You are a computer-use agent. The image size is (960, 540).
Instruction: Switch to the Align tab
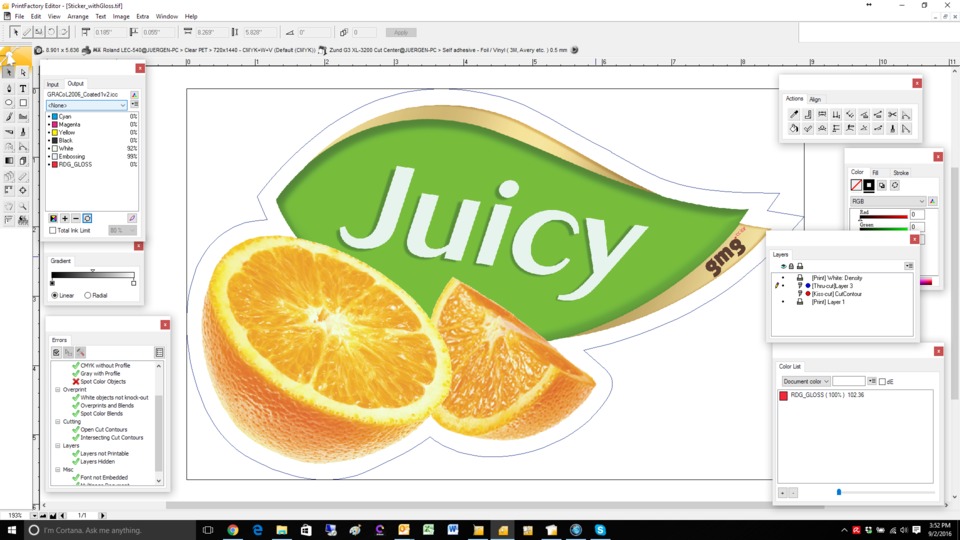[x=815, y=99]
